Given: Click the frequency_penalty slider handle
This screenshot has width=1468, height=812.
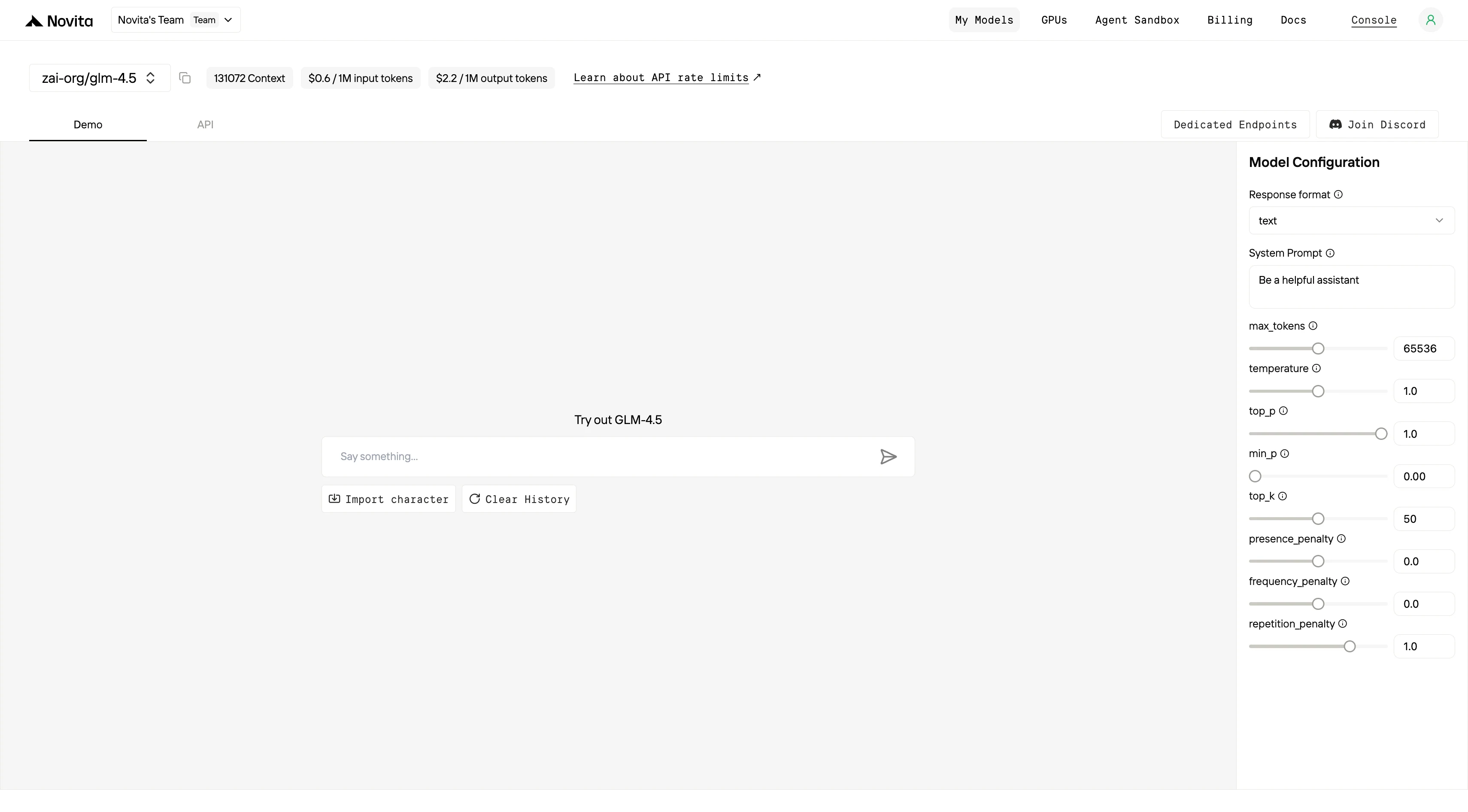Looking at the screenshot, I should coord(1318,604).
